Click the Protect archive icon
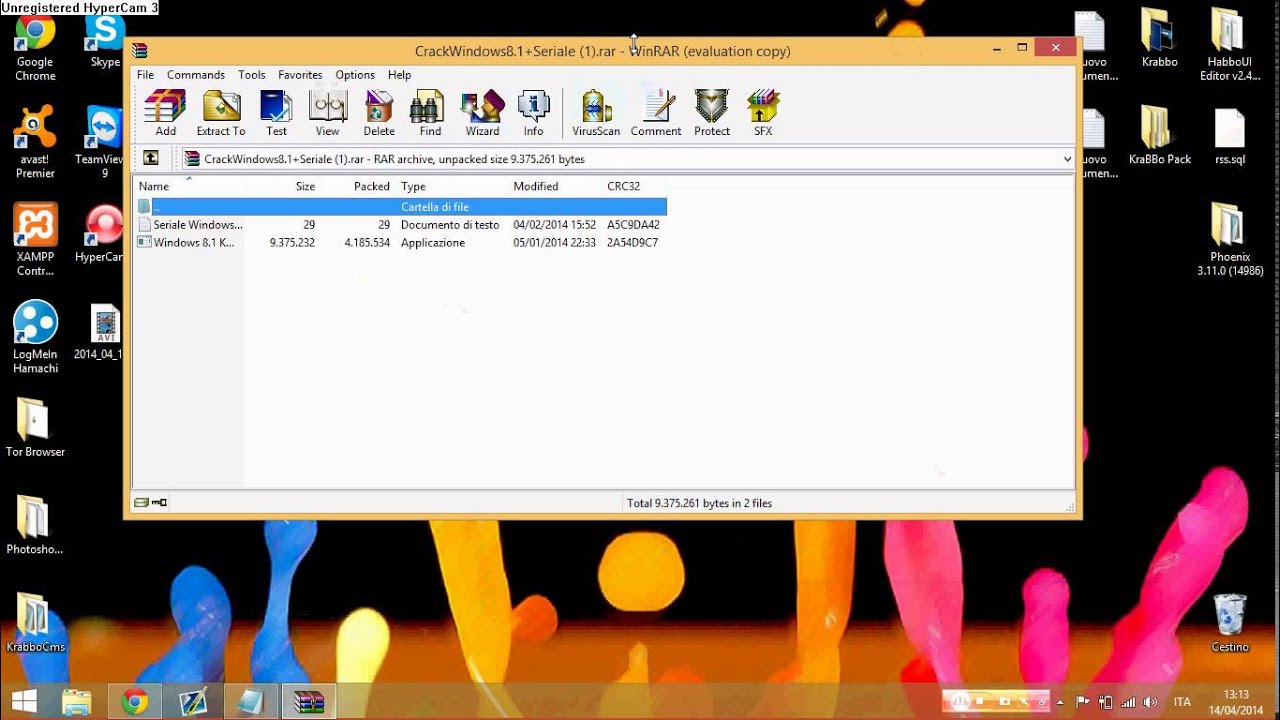The height and width of the screenshot is (720, 1280). [712, 113]
